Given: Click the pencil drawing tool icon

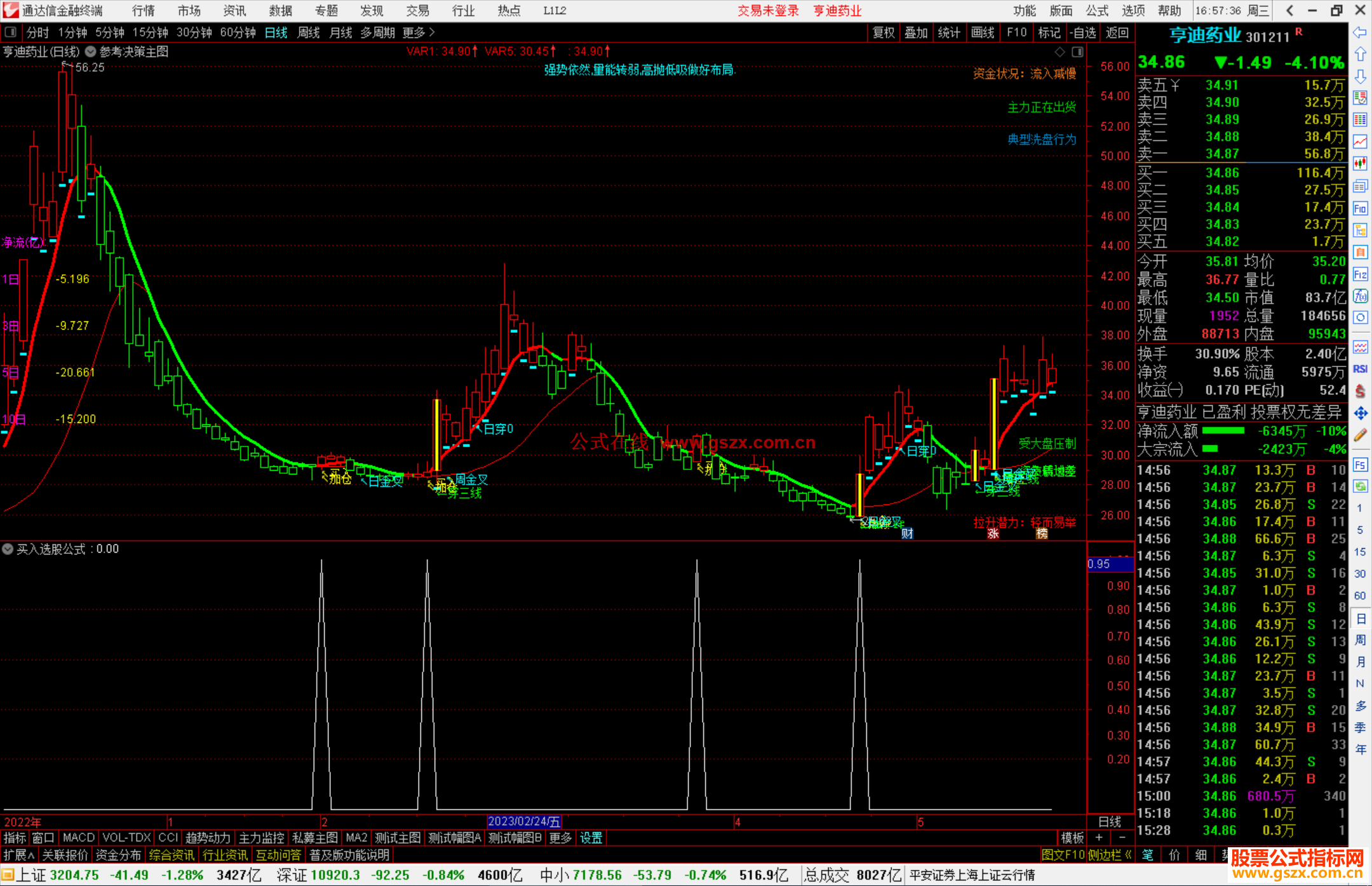Looking at the screenshot, I should coord(1360,436).
